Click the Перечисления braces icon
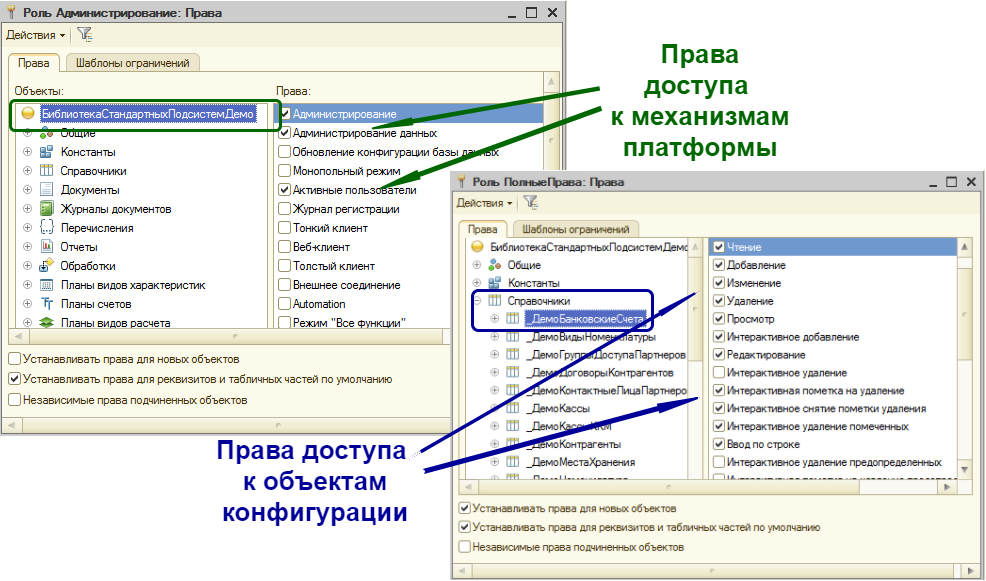This screenshot has height=581, width=986. 46,228
